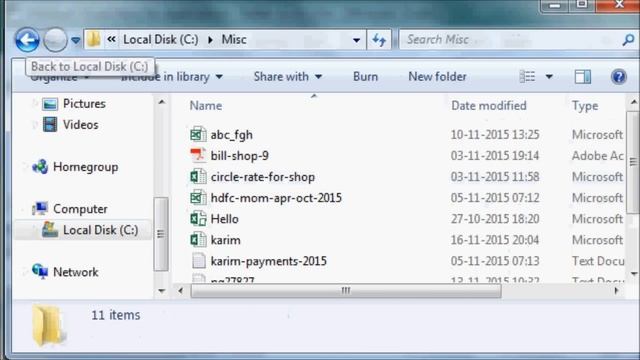Open the view options dropdown arrow
This screenshot has width=640, height=360.
click(x=549, y=76)
